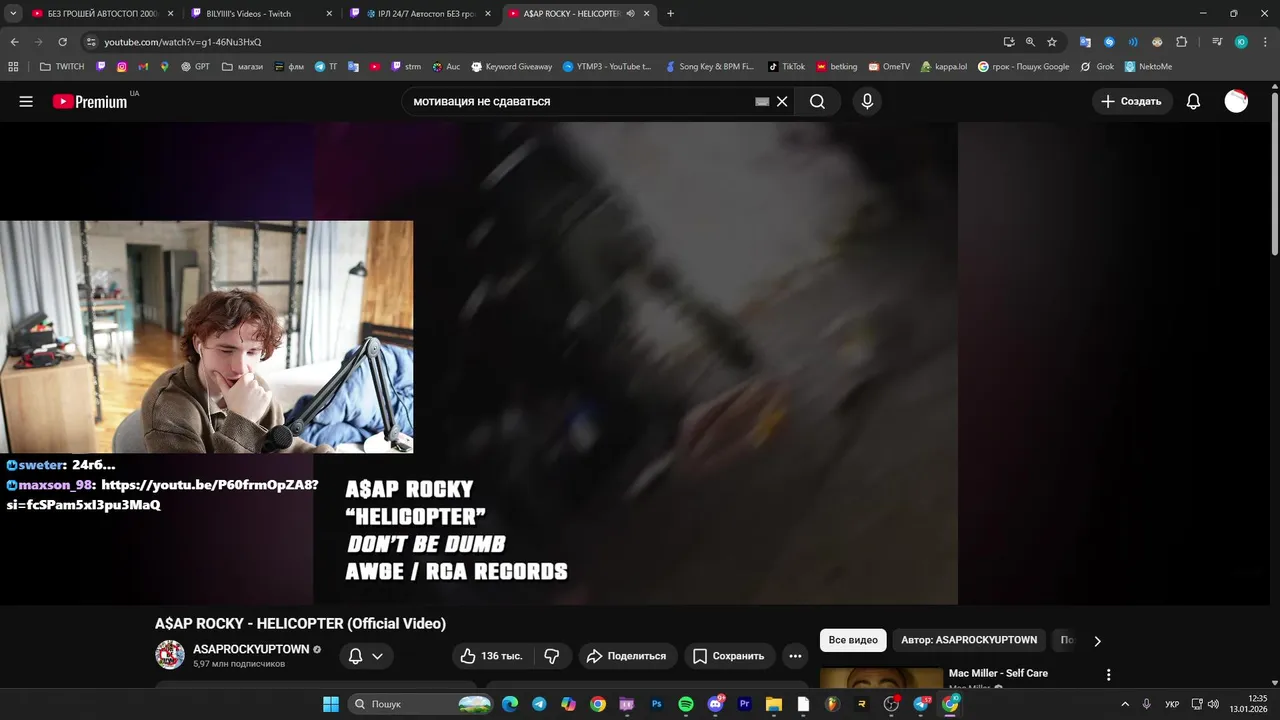Open Photoshop from the taskbar
1280x720 pixels.
pyautogui.click(x=657, y=704)
